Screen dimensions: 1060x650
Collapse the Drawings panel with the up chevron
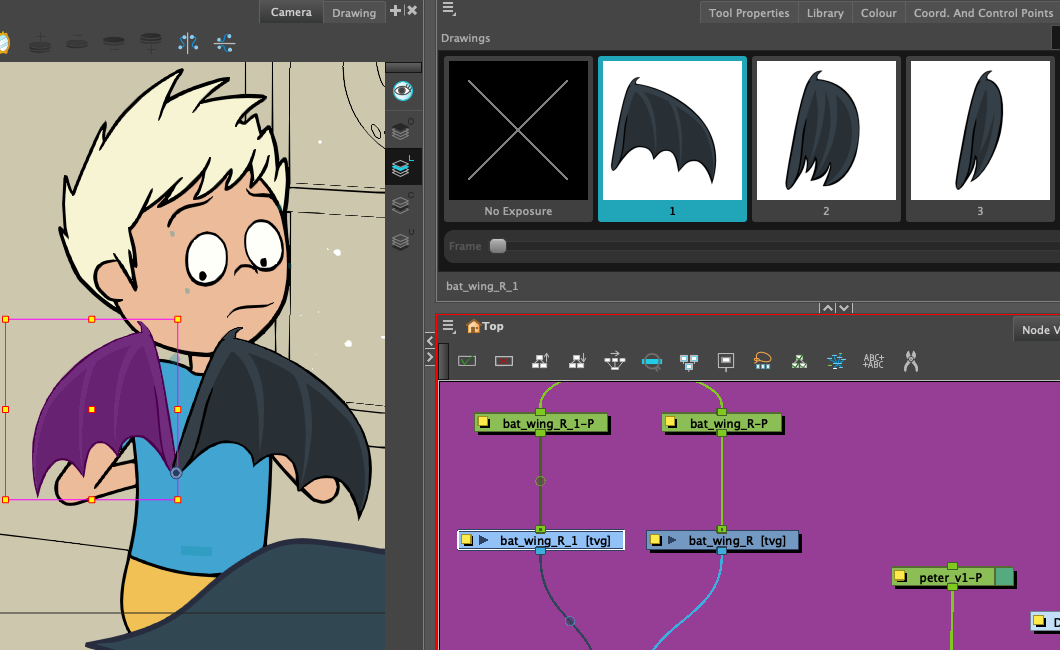pos(826,307)
